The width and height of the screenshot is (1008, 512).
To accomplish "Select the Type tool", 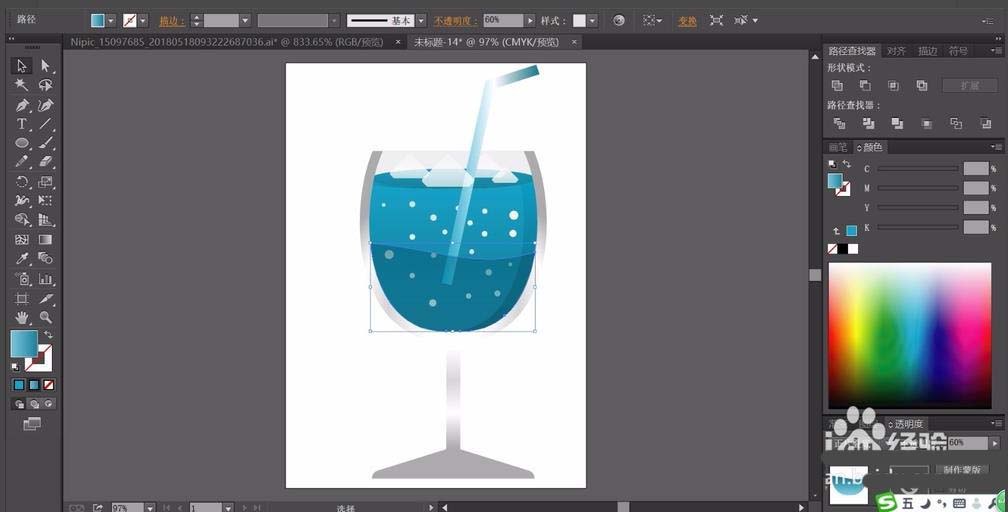I will [21, 124].
